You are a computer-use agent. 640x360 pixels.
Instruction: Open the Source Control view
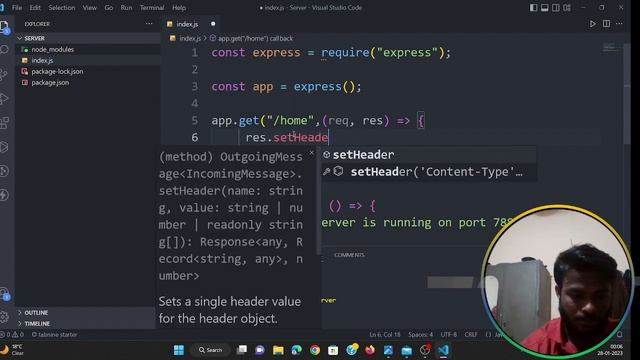4,74
